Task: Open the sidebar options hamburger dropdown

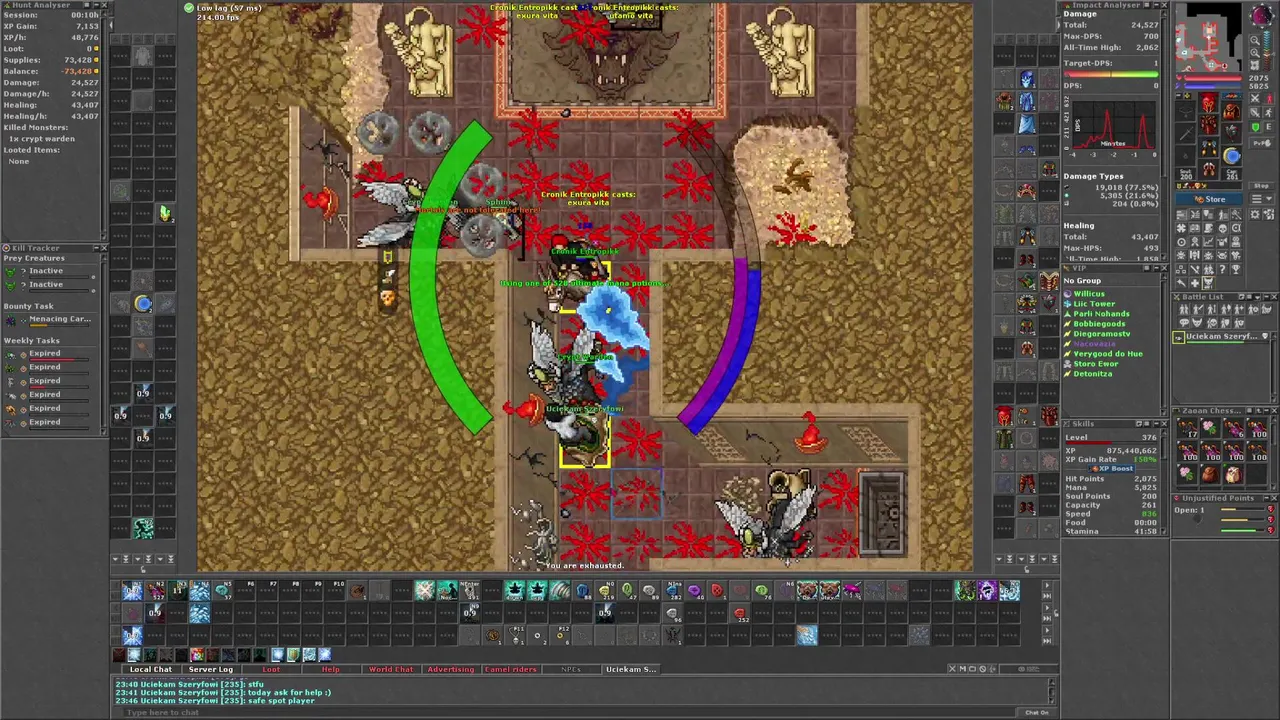Action: [1262, 199]
